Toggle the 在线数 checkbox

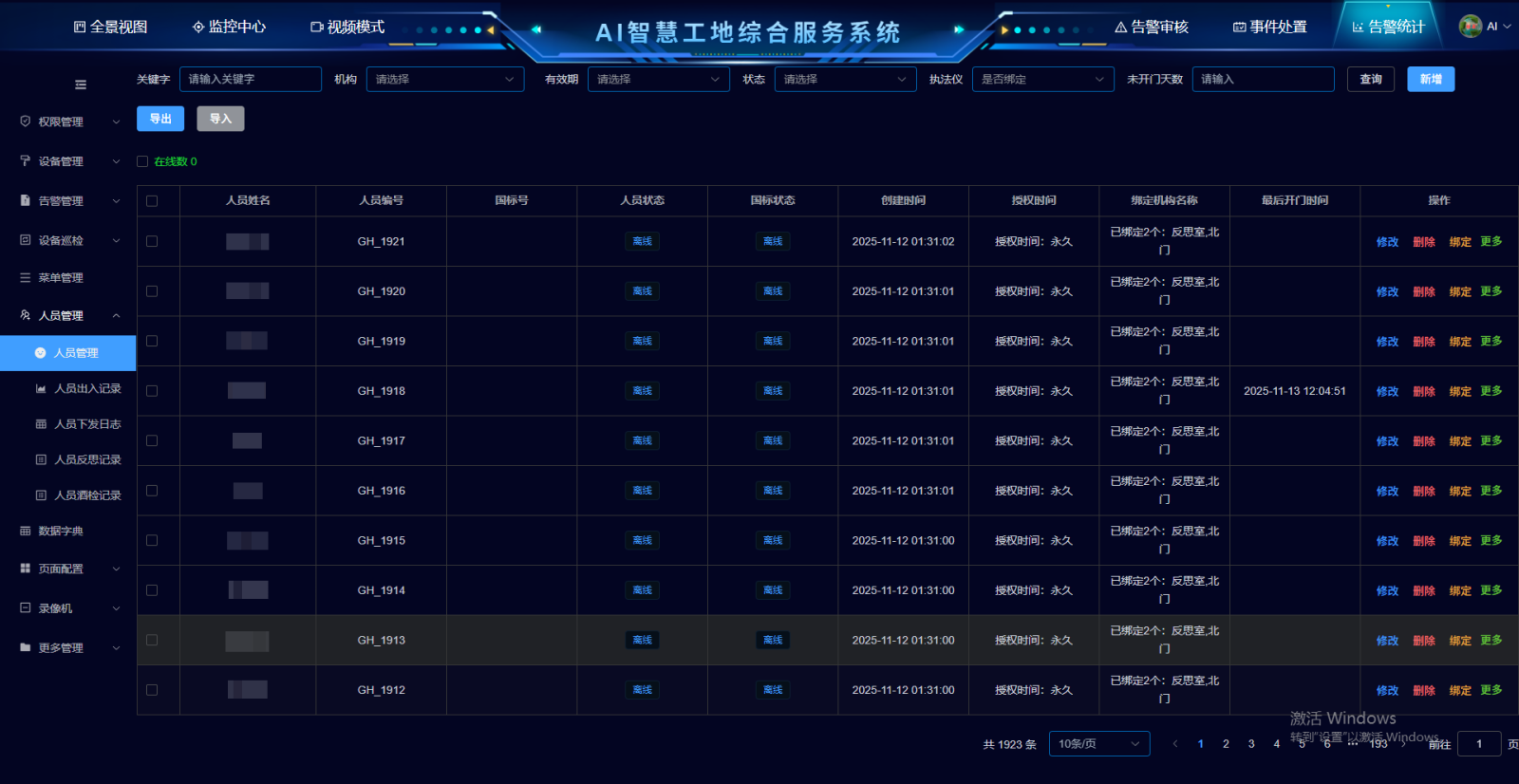coord(142,161)
